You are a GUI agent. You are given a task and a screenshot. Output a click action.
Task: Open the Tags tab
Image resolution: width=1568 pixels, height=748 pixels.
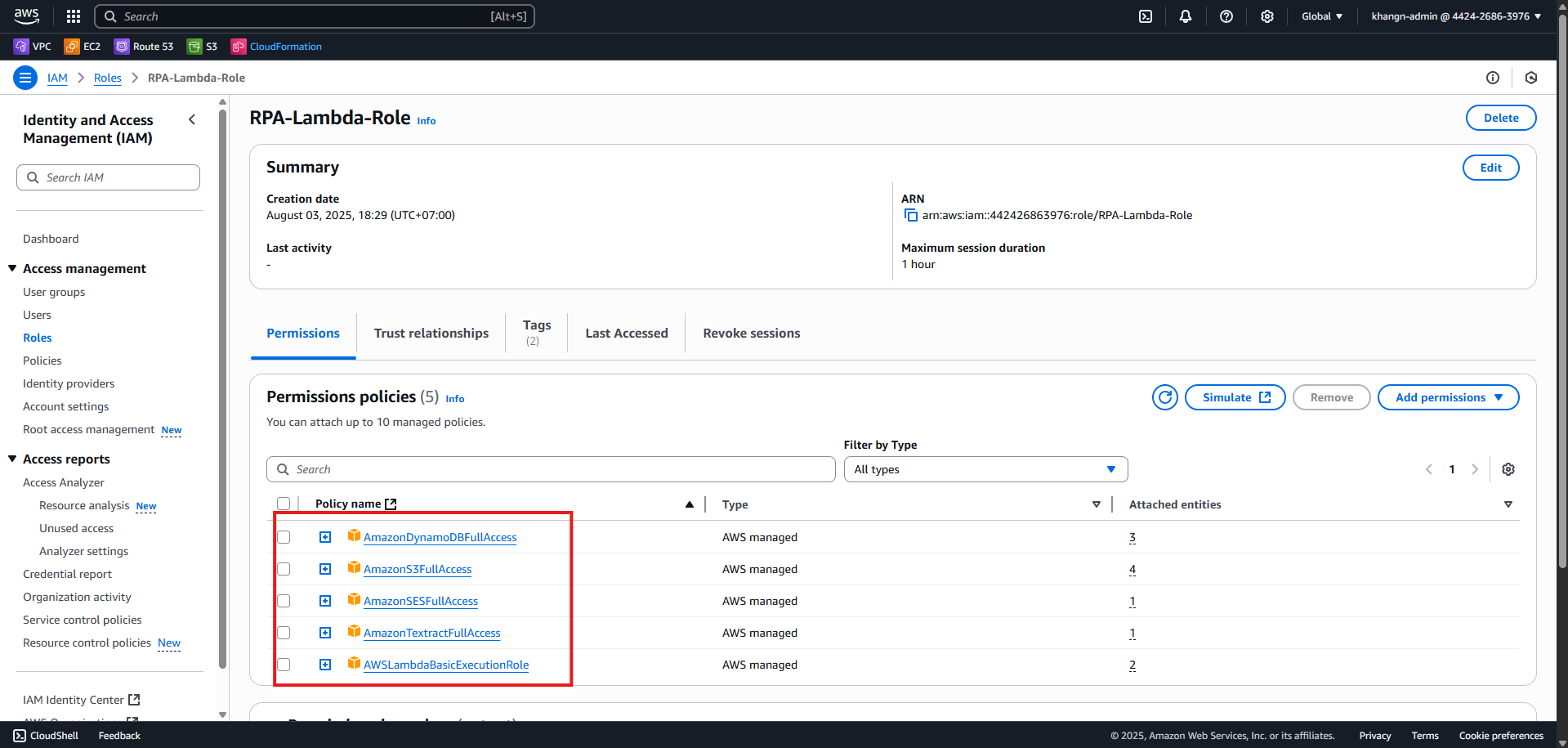pos(537,333)
